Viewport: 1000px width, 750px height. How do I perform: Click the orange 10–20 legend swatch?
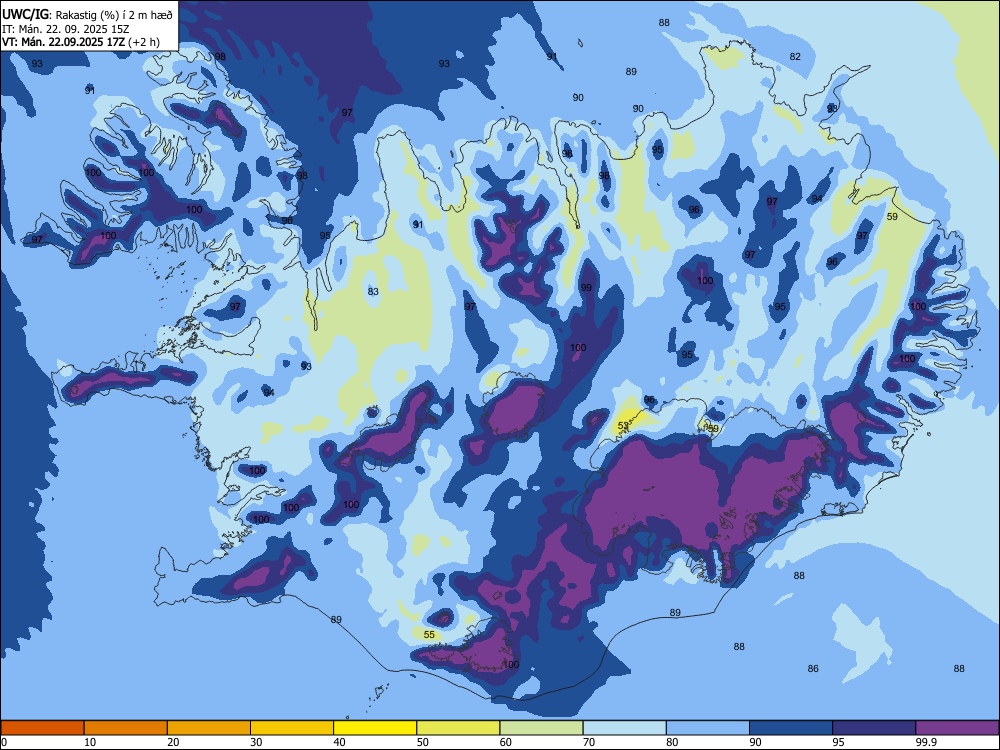126,728
